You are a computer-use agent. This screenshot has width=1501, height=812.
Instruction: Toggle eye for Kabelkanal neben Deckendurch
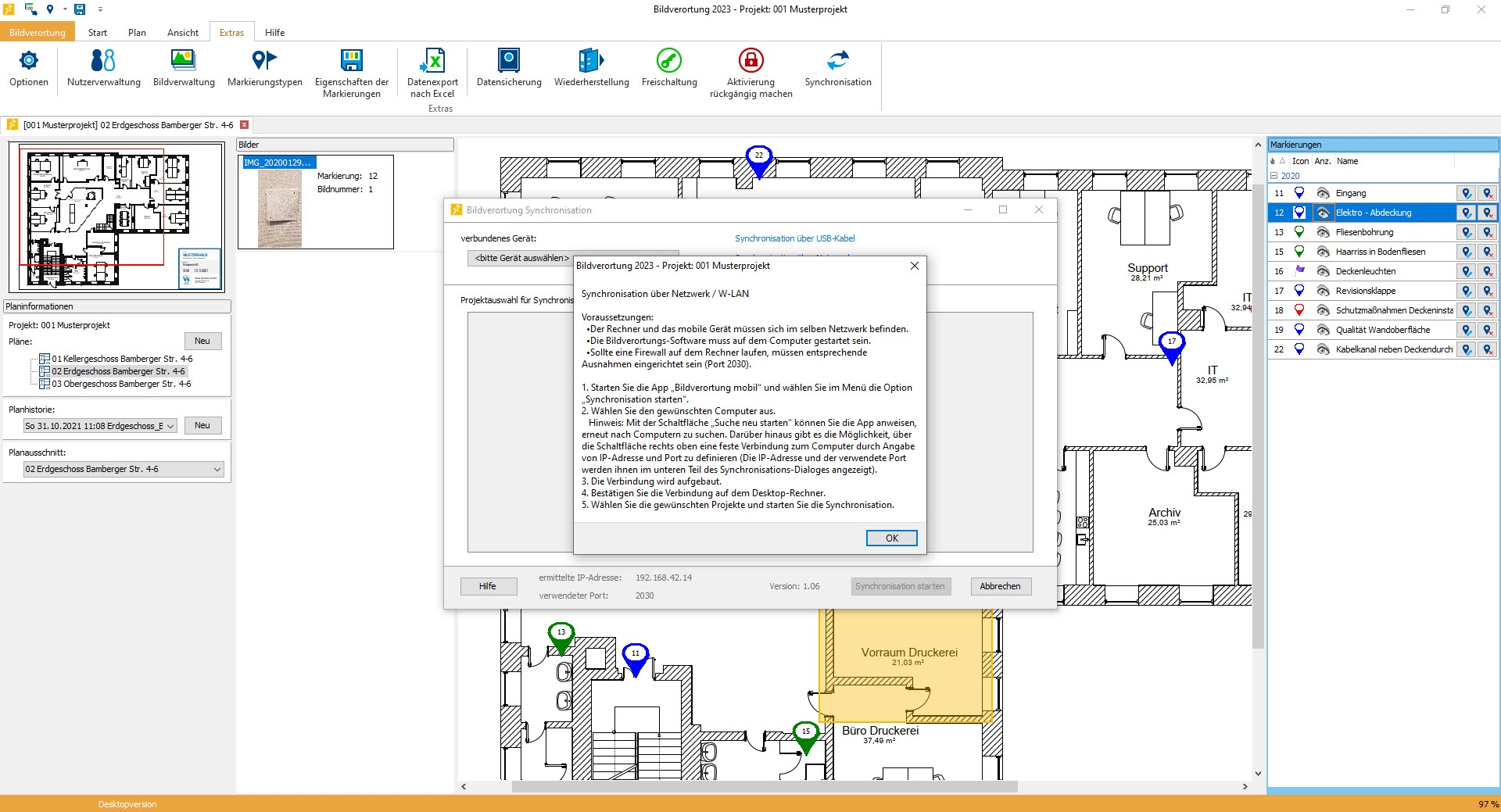[x=1323, y=349]
